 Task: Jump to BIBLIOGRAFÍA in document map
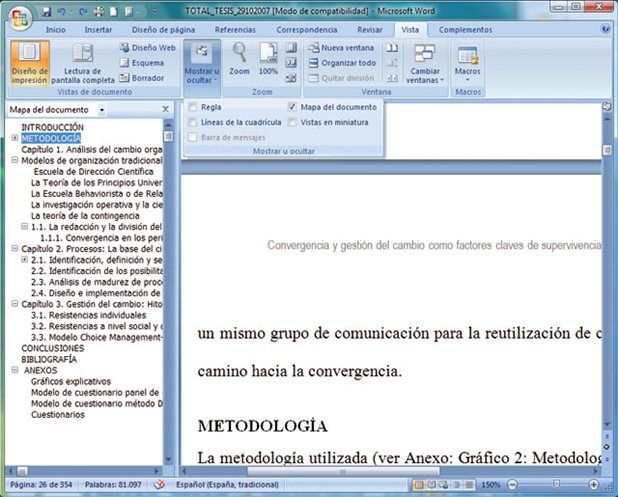pyautogui.click(x=49, y=359)
